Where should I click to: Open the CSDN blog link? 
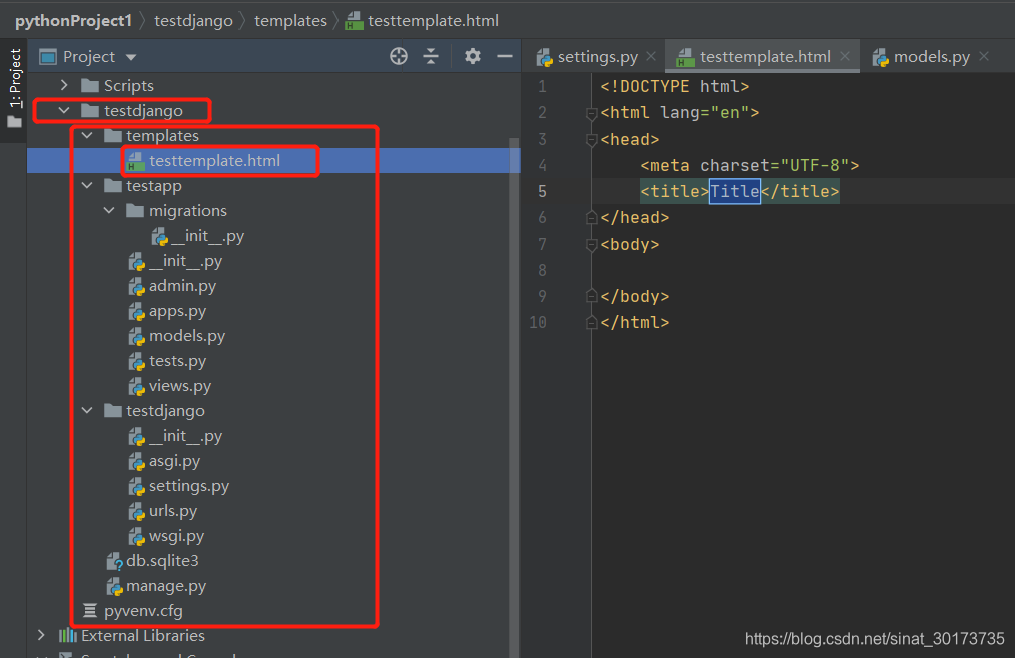click(x=874, y=637)
